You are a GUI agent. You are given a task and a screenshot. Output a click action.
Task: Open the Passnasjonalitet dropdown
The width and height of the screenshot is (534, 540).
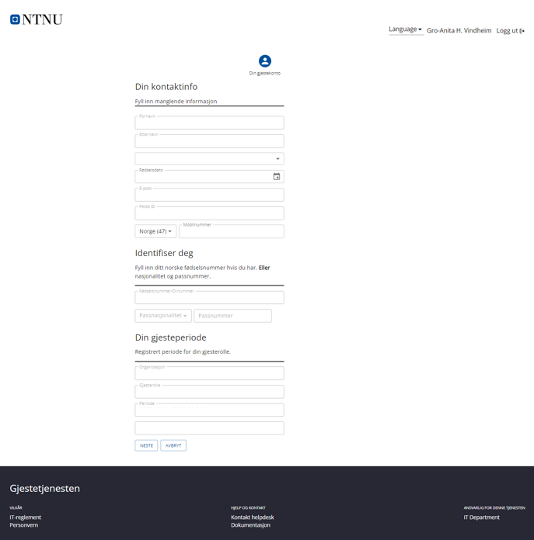(x=163, y=316)
